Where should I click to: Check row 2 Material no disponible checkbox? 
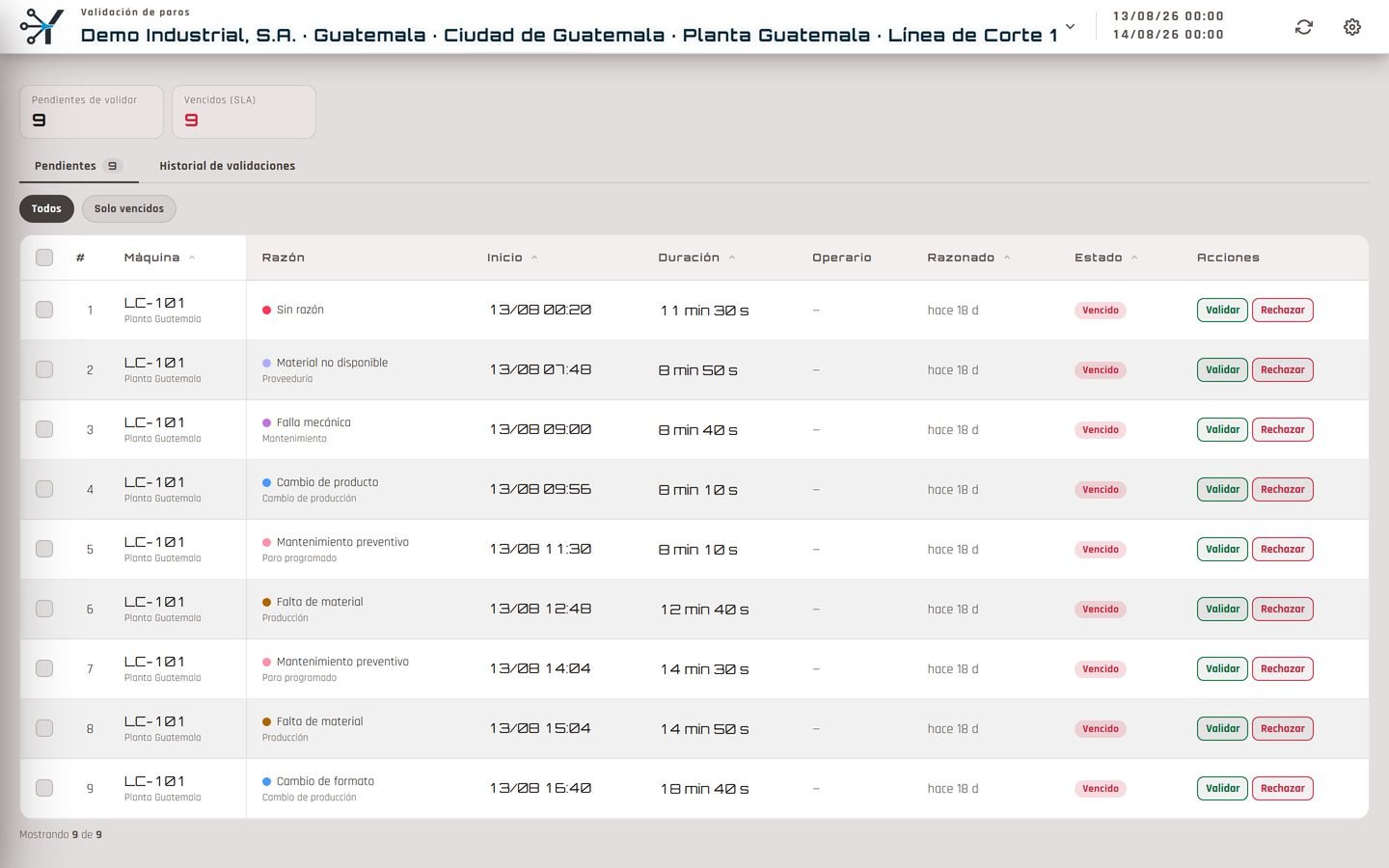click(x=44, y=369)
